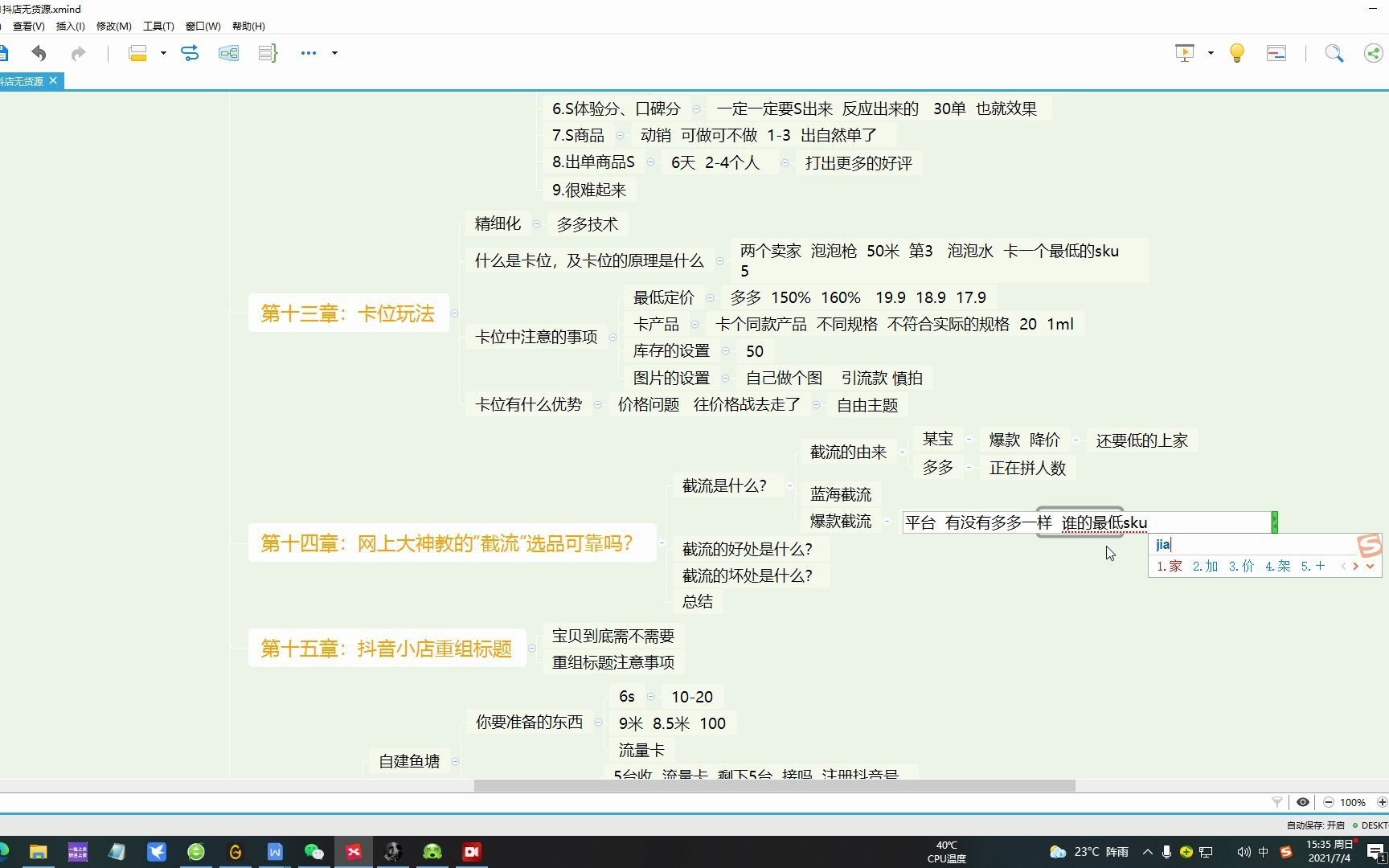The height and width of the screenshot is (868, 1389).
Task: Show hidden system tray icons
Action: pyautogui.click(x=1147, y=852)
